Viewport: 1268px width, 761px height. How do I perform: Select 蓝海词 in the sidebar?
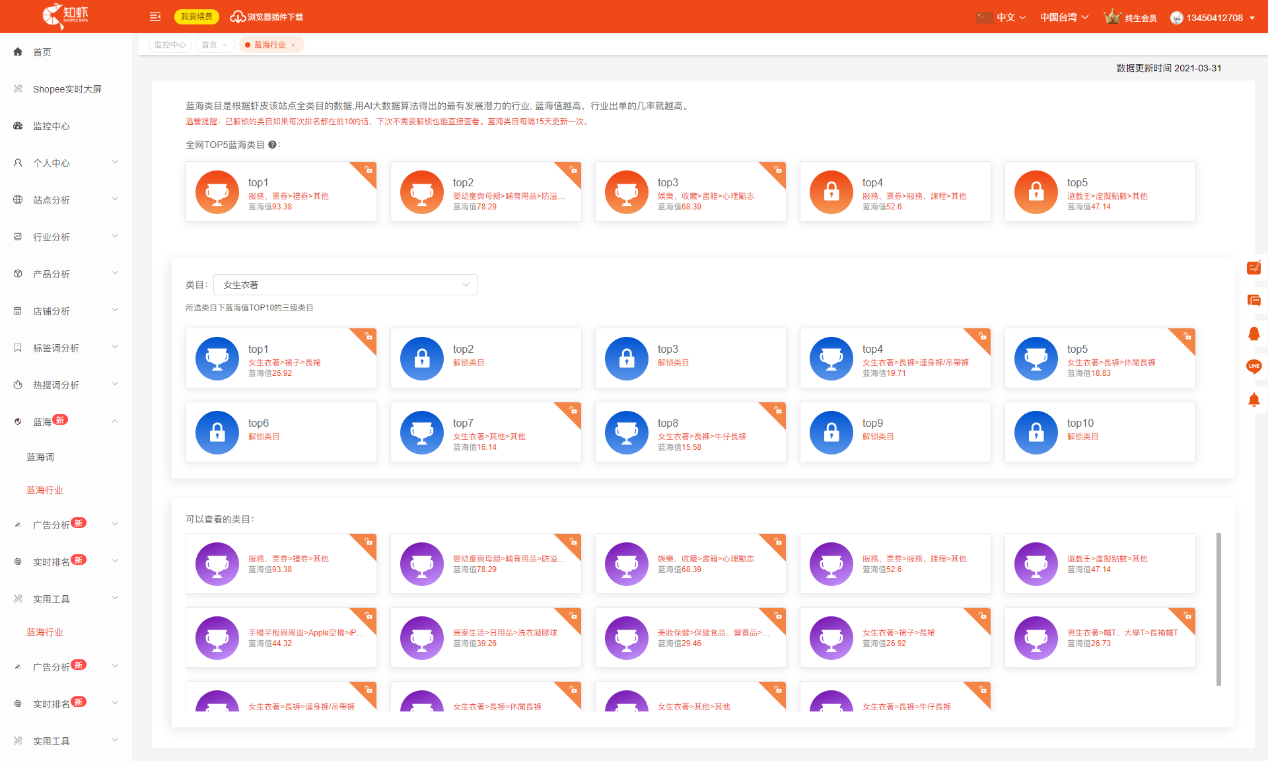pos(40,457)
